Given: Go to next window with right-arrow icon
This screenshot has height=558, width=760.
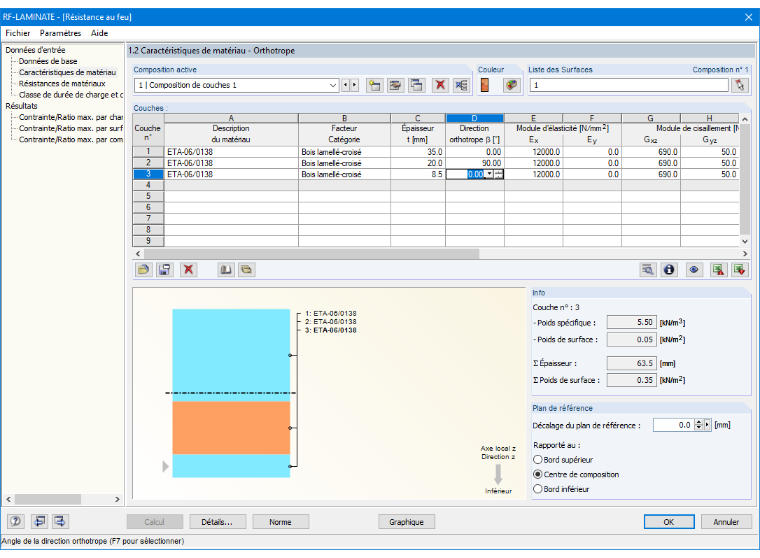Looking at the screenshot, I should (x=60, y=521).
